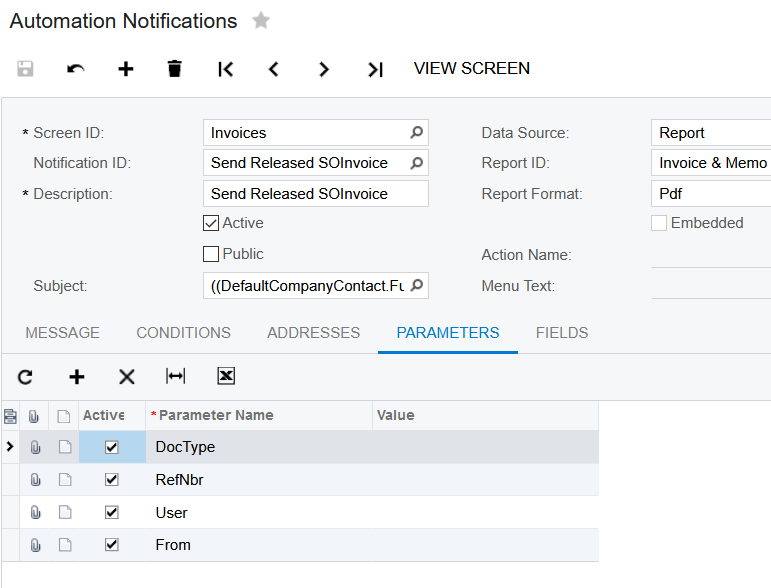
Task: Click the favorite star next to Automation Notifications
Action: click(261, 21)
